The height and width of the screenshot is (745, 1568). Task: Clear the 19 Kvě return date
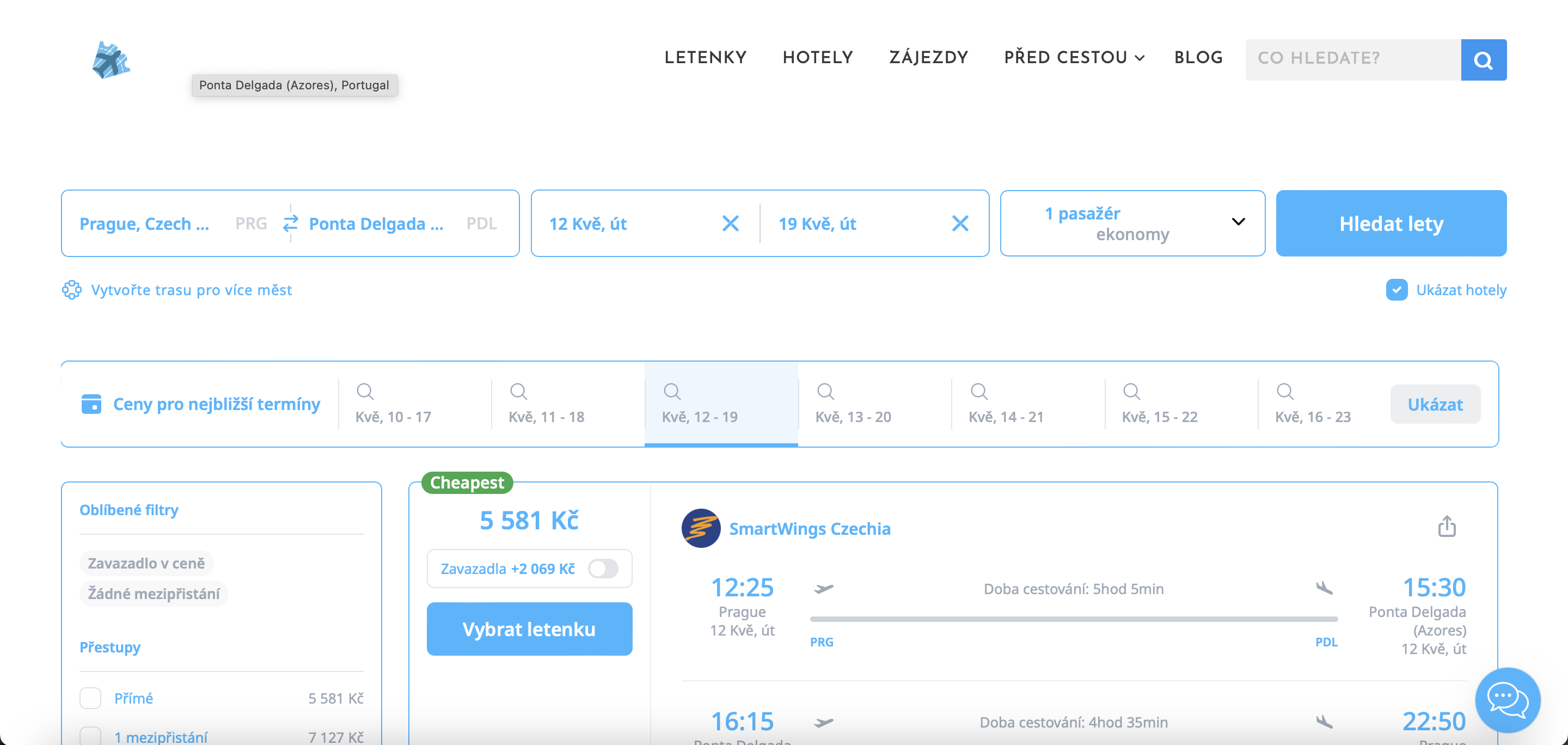point(960,223)
